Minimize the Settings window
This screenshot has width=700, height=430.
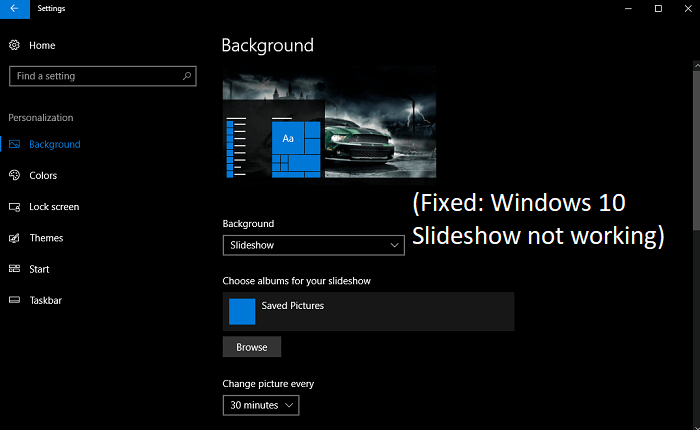click(628, 9)
